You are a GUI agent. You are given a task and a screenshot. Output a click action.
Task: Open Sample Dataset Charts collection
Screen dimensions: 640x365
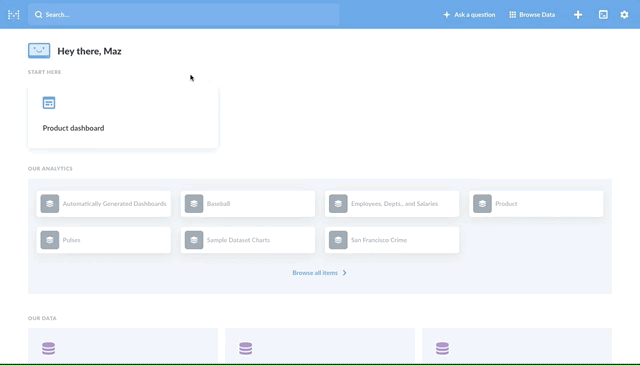pos(248,240)
